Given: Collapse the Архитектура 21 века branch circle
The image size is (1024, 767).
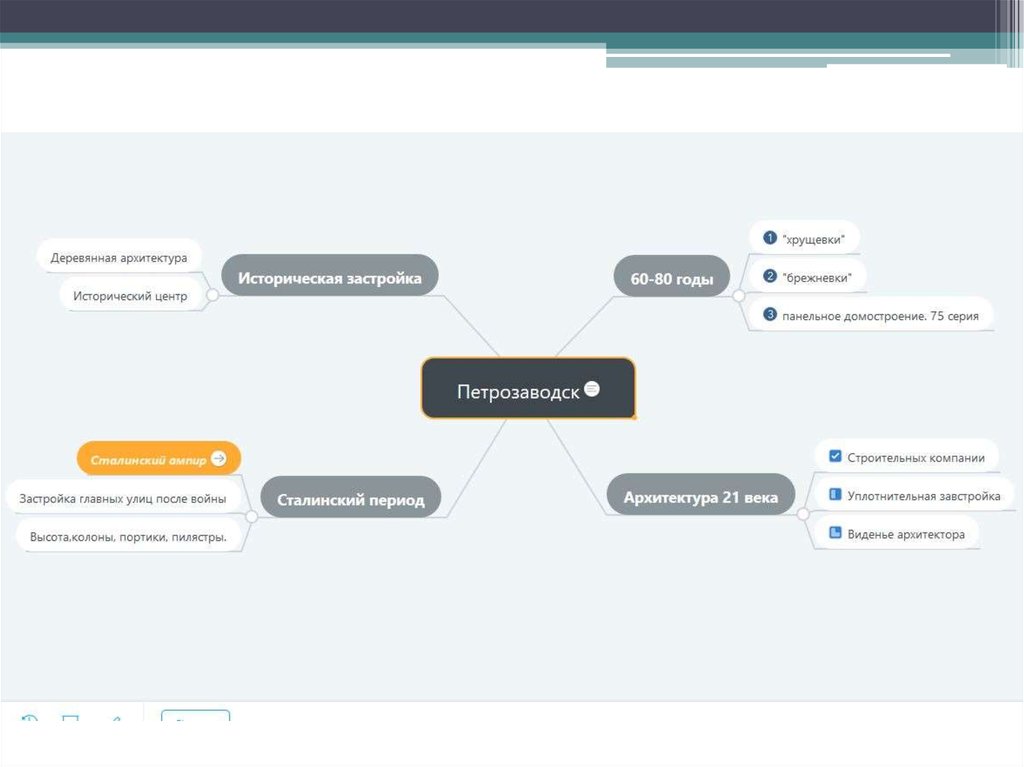Looking at the screenshot, I should click(803, 513).
